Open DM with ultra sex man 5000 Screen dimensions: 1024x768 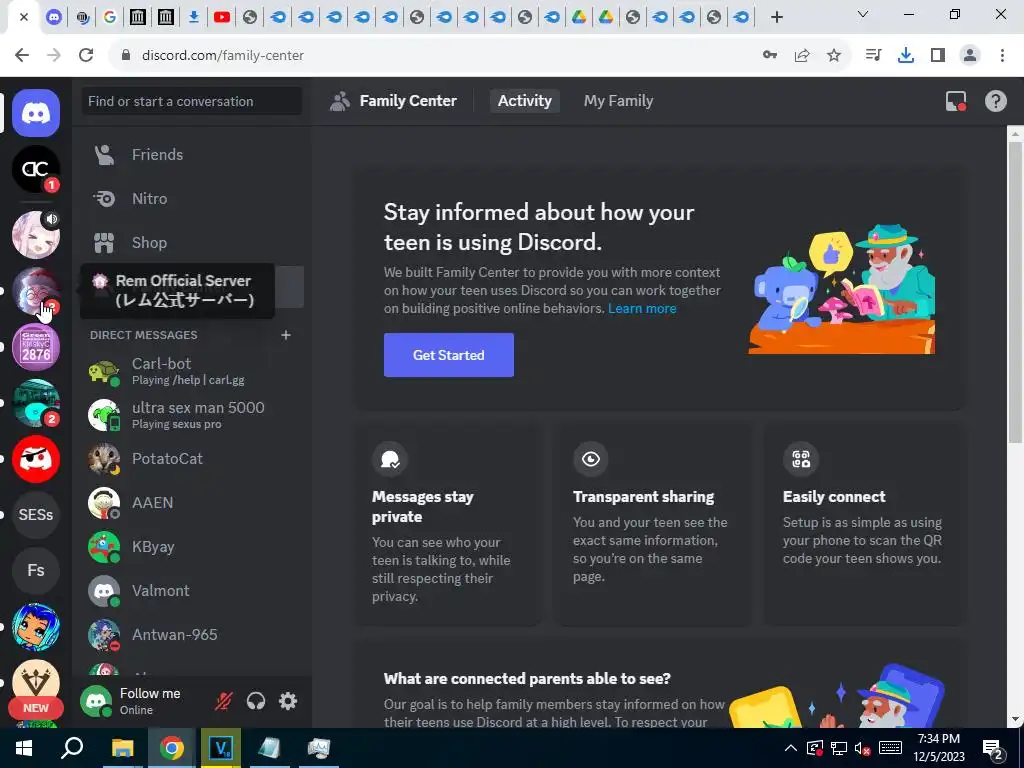tap(192, 414)
